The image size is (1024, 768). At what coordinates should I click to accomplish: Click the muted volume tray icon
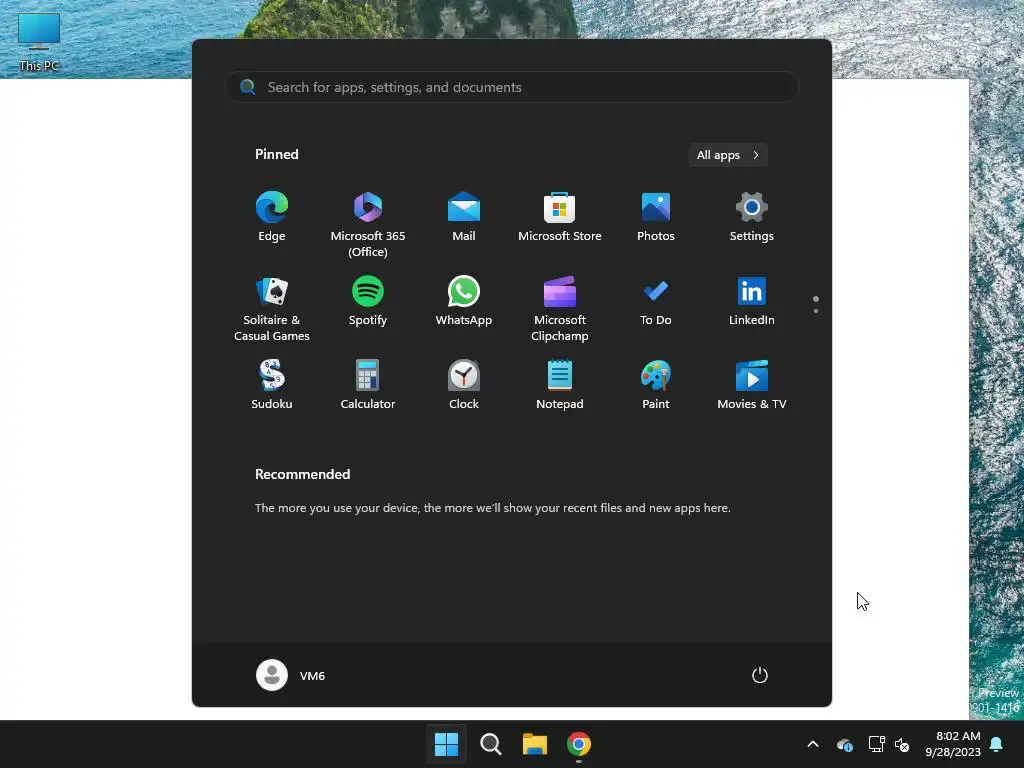902,744
